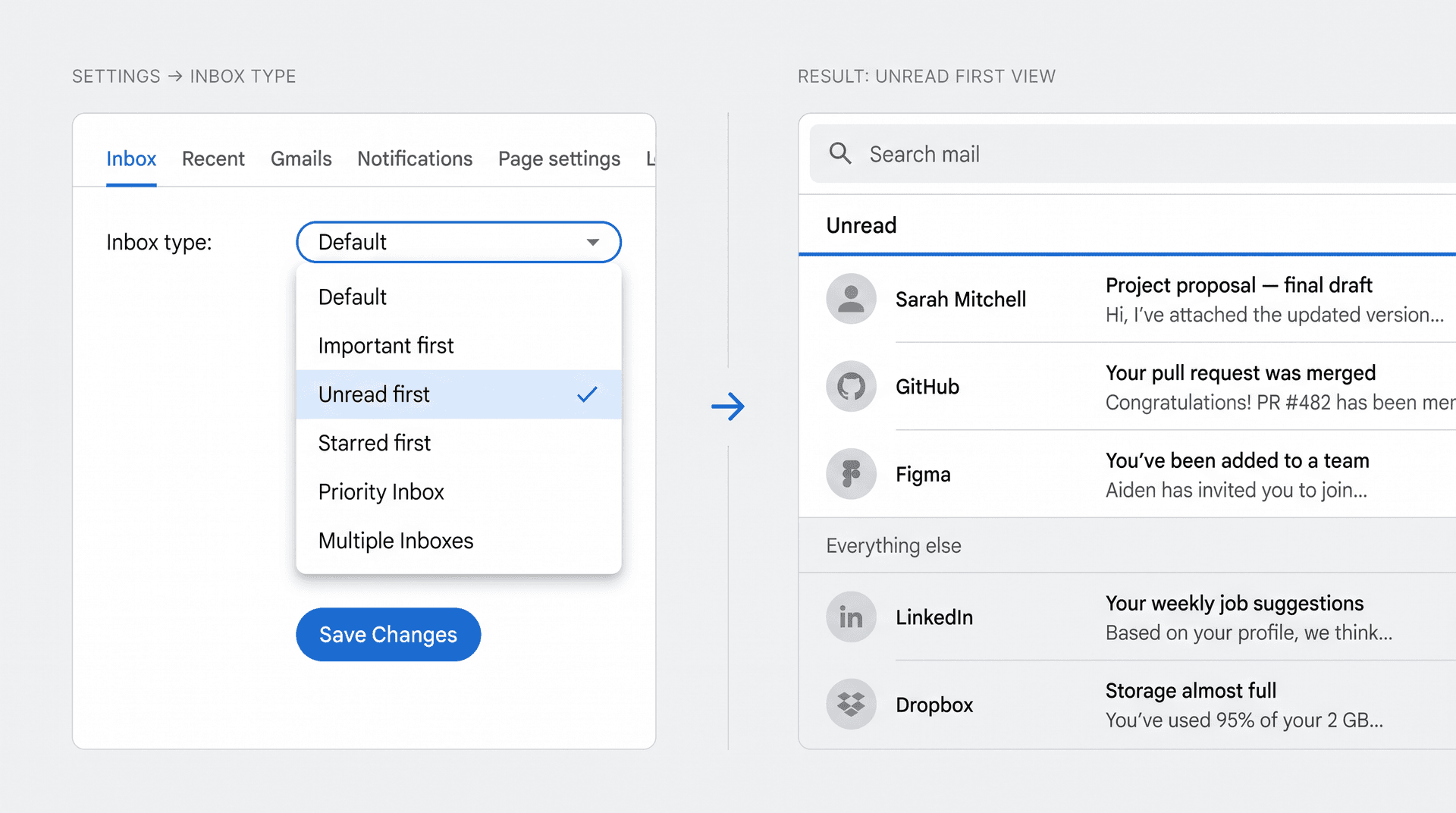Click the GitHub logo icon
This screenshot has height=813, width=1456.
[851, 386]
